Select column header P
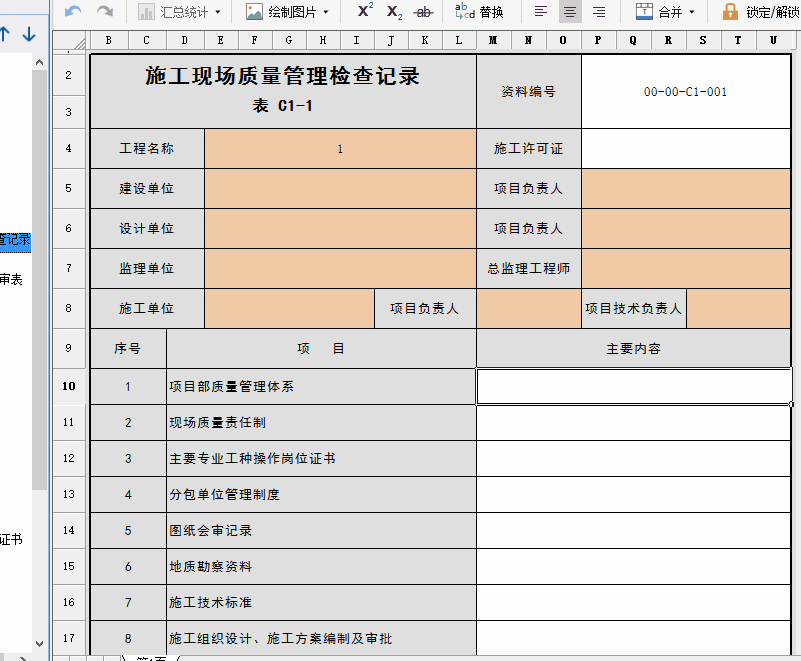801x661 pixels. [x=598, y=40]
